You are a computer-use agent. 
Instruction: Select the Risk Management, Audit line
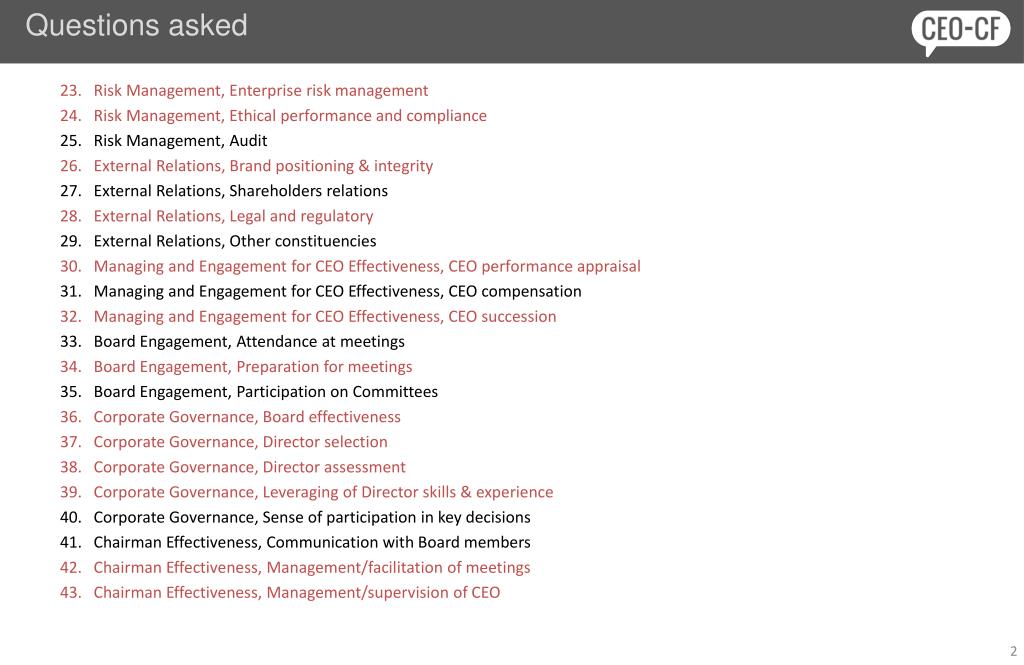[180, 141]
